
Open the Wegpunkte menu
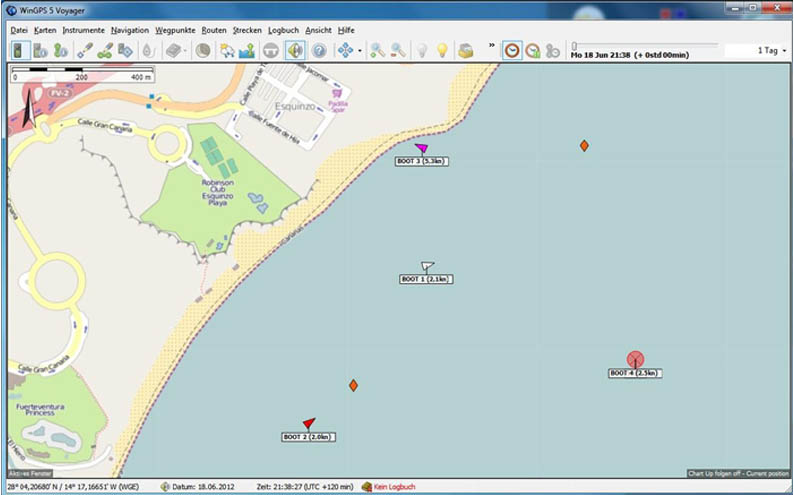[x=175, y=30]
